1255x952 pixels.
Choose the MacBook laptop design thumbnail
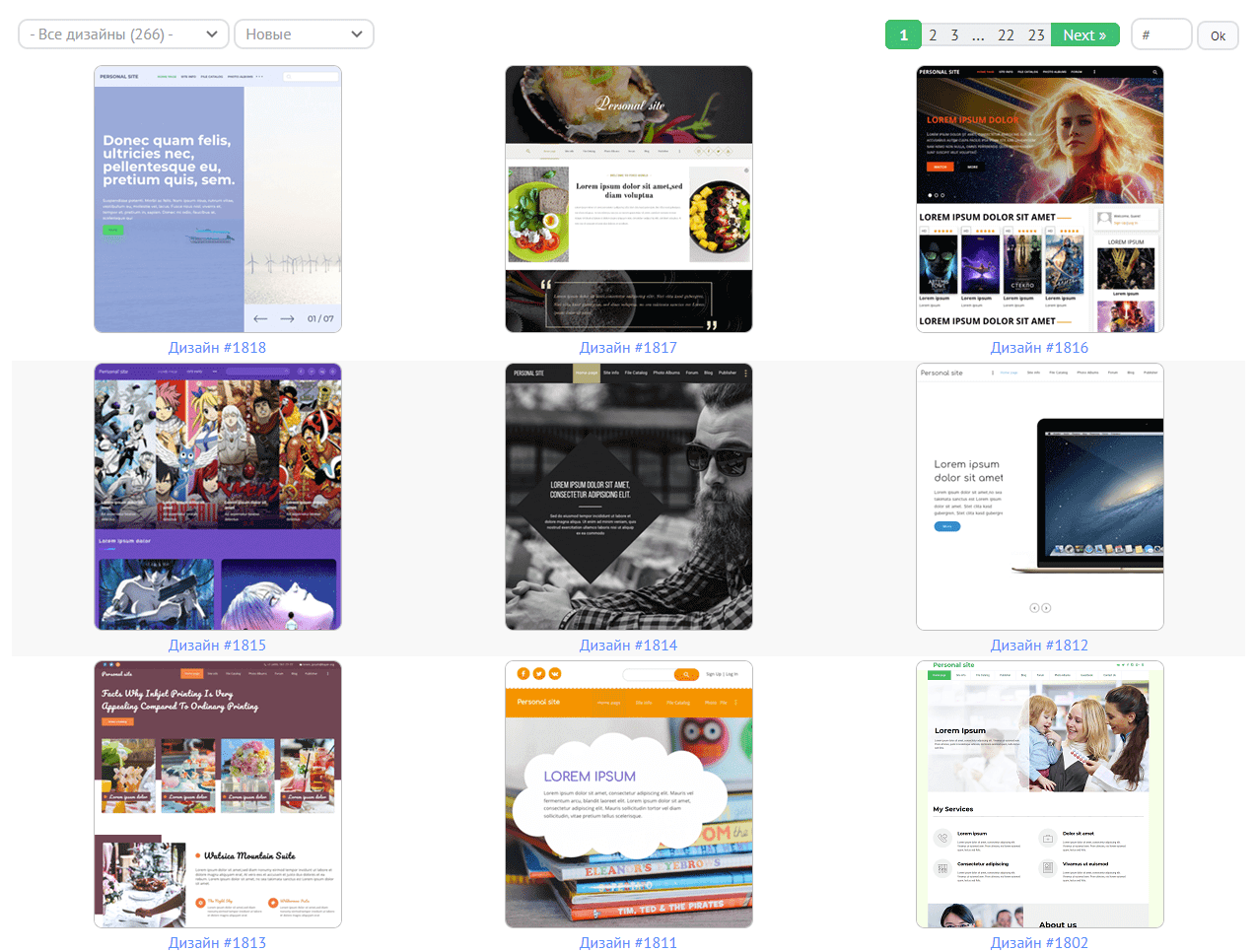point(1039,497)
